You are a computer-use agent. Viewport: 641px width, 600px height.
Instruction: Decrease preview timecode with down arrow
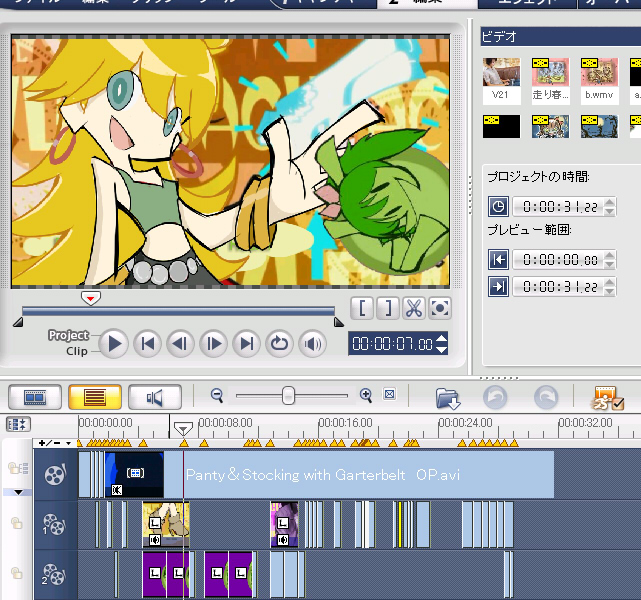(442, 349)
